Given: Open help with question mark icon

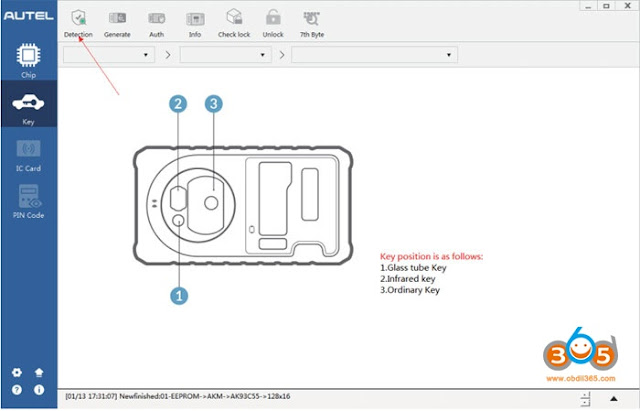Looking at the screenshot, I should [17, 390].
